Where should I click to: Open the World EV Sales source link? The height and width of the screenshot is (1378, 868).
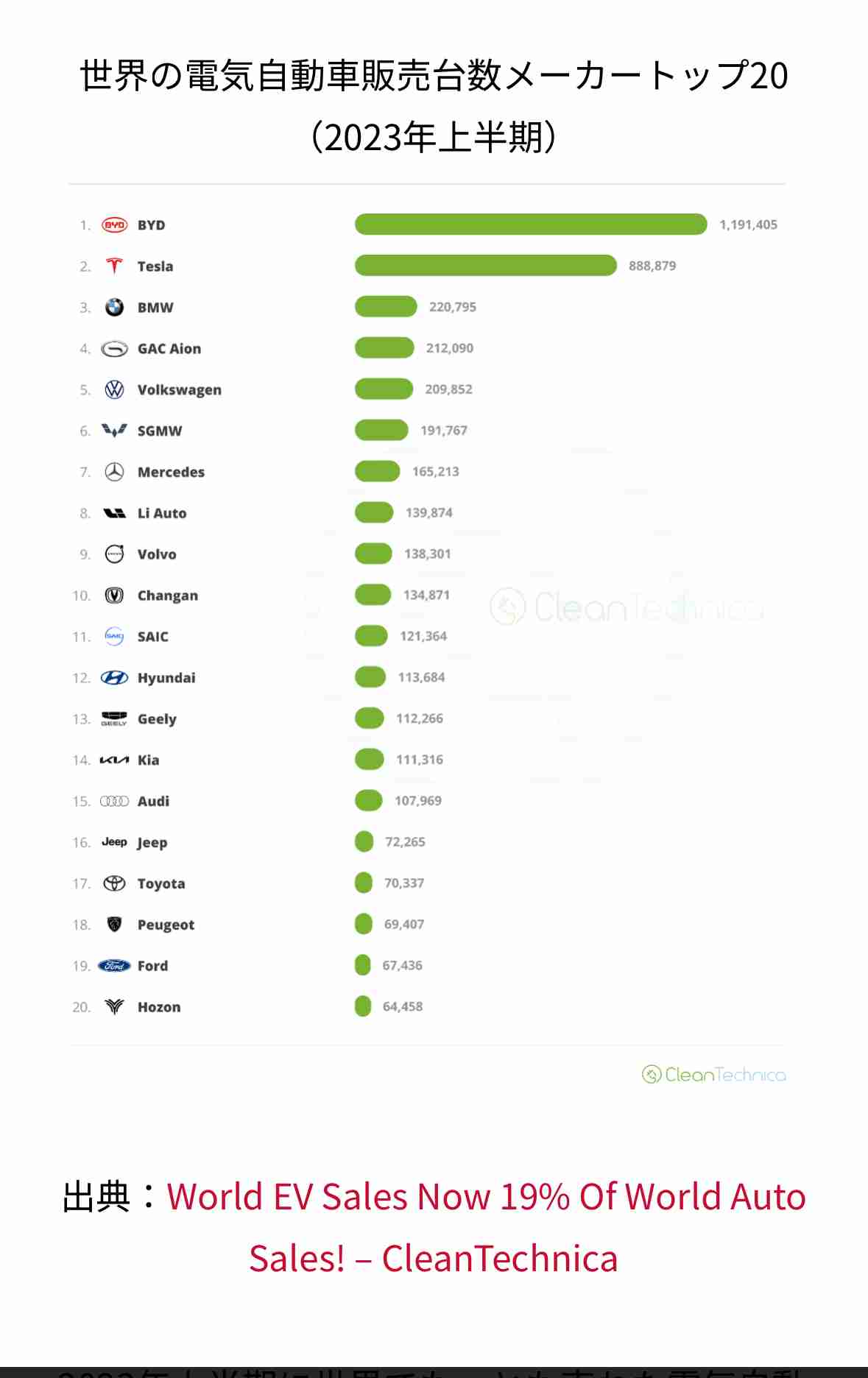486,1198
